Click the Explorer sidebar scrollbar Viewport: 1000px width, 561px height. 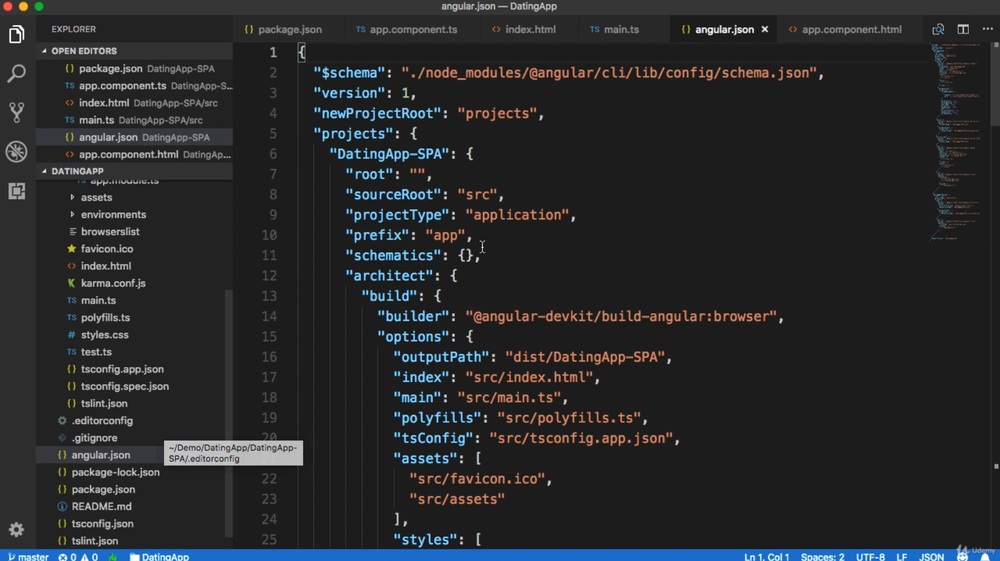point(229,413)
